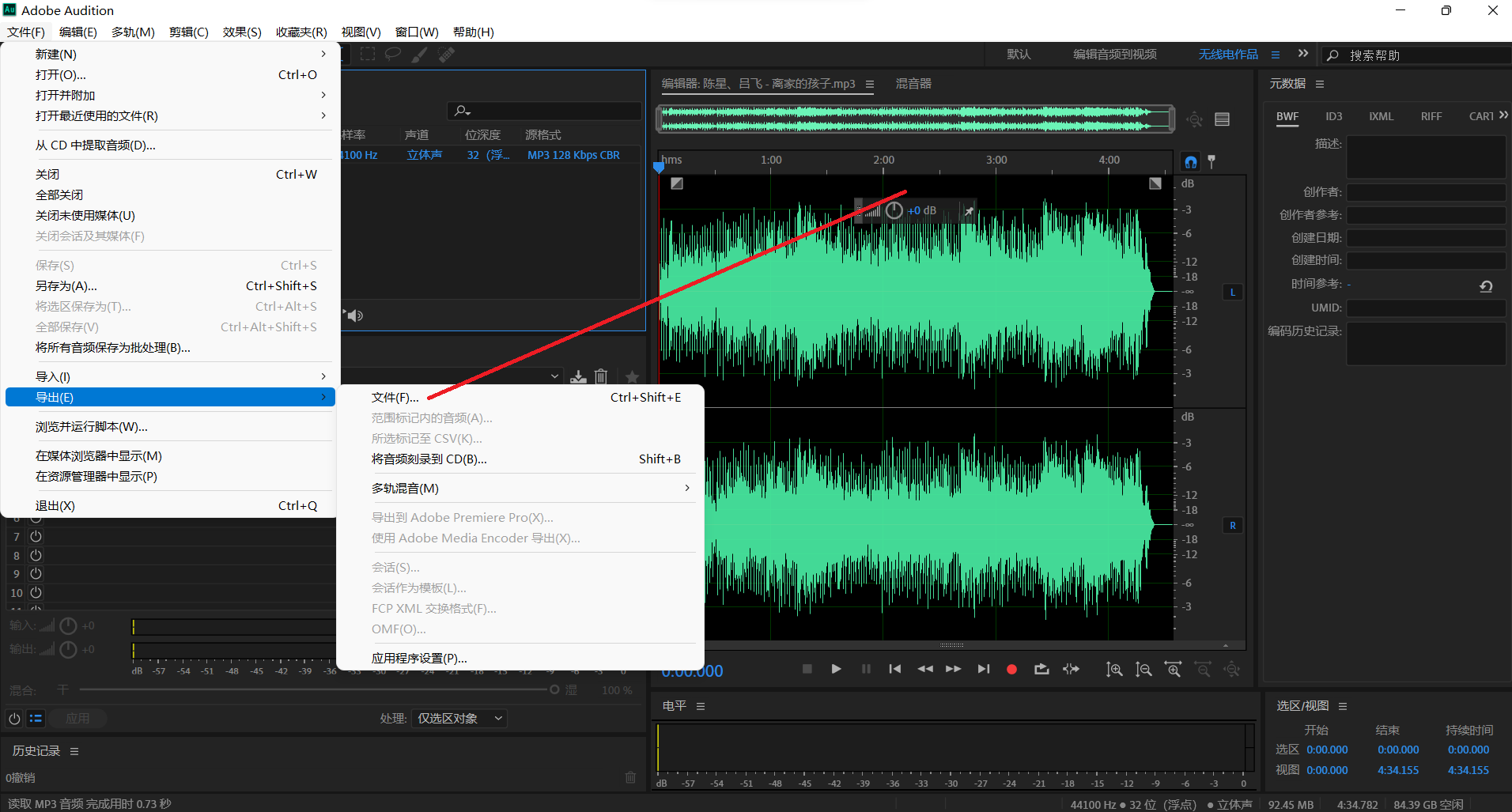Toggle main effects rack power button
The image size is (1512, 812).
(x=14, y=719)
